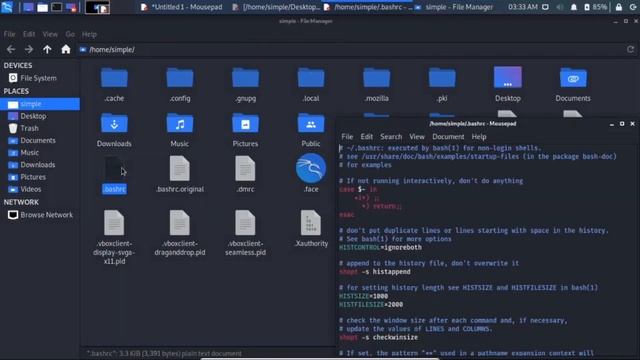Viewport: 640px width, 360px height.
Task: Click HISTSIZE=1000 line in editor
Action: (364, 296)
